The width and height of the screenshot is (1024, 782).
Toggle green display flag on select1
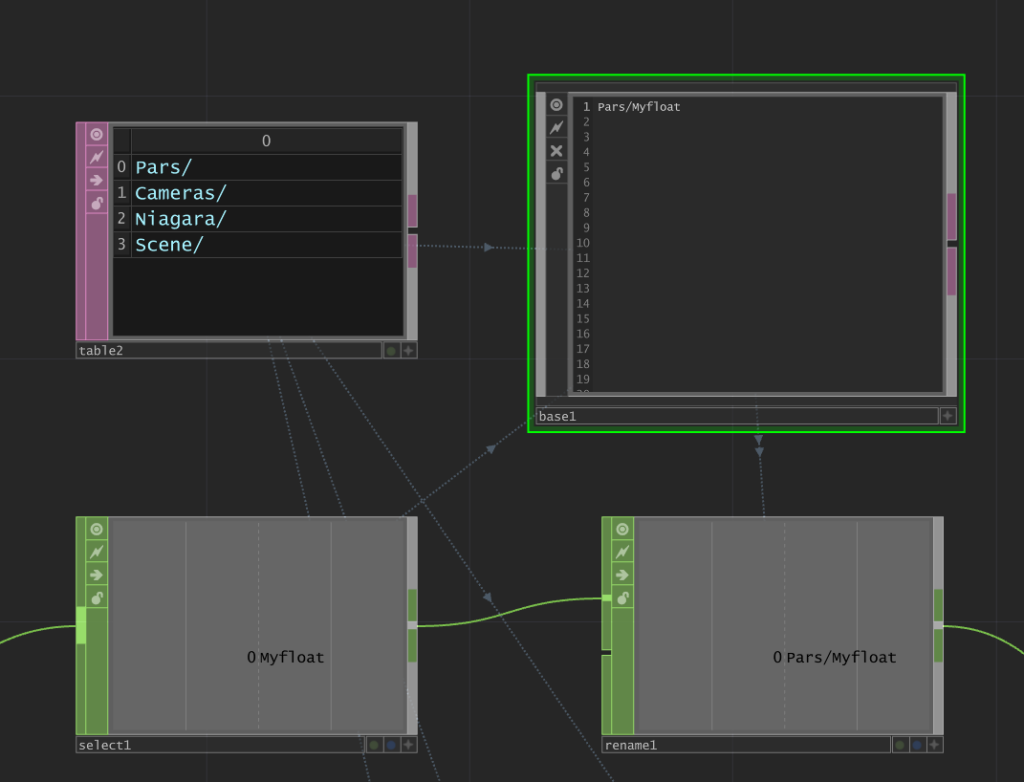[373, 745]
